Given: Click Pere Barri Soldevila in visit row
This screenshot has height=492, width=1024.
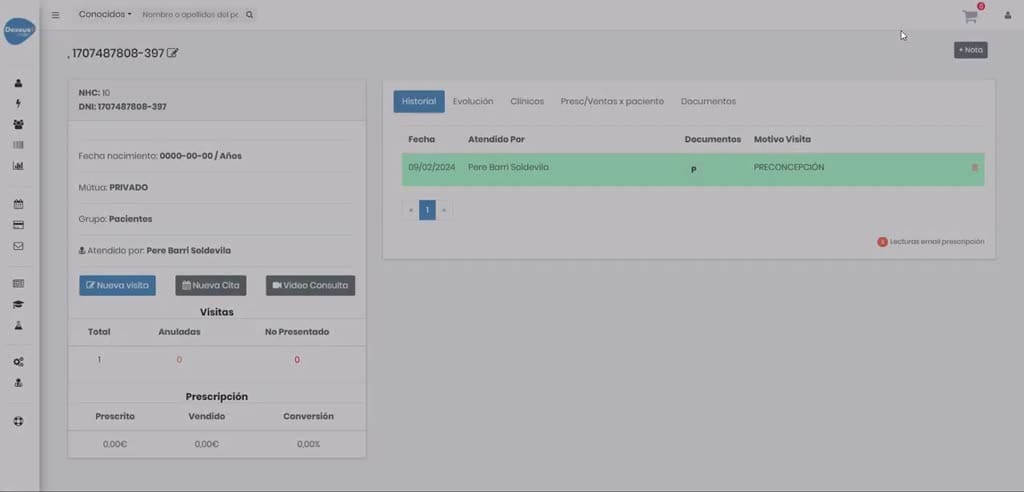Looking at the screenshot, I should coord(508,167).
